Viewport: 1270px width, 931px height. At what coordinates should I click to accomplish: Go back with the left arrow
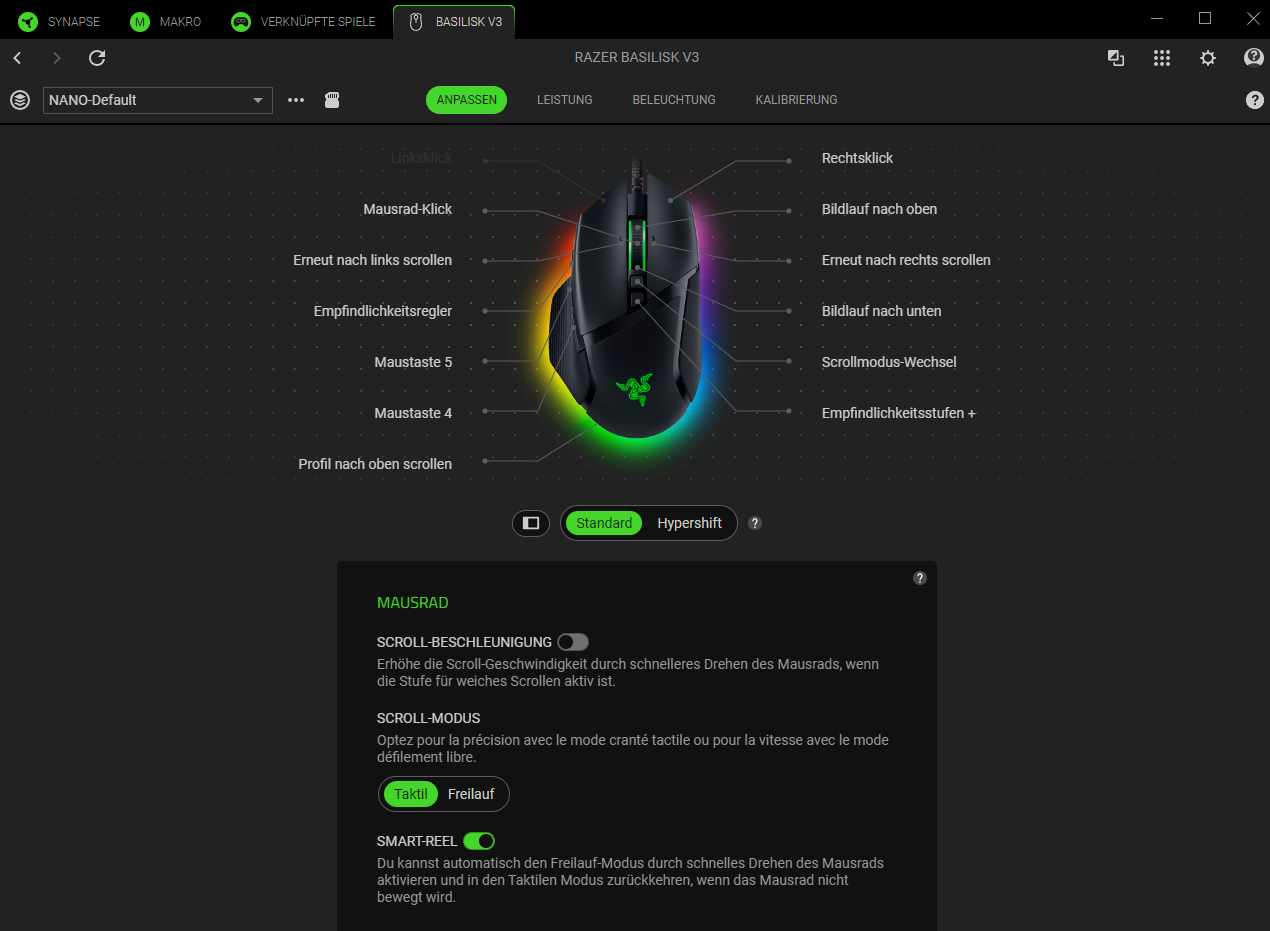tap(18, 58)
